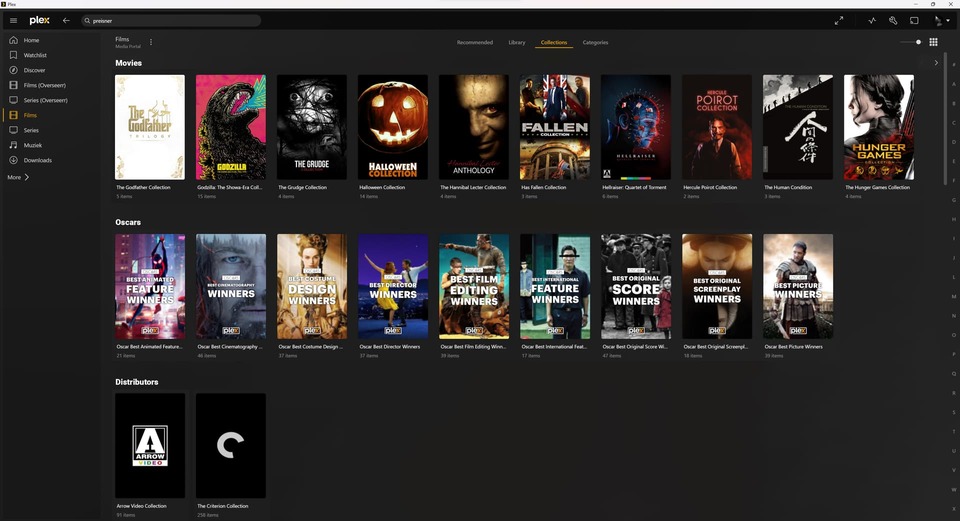Open the Halloween Collection pumpkin poster
Screen dimensions: 960x521
pos(393,127)
